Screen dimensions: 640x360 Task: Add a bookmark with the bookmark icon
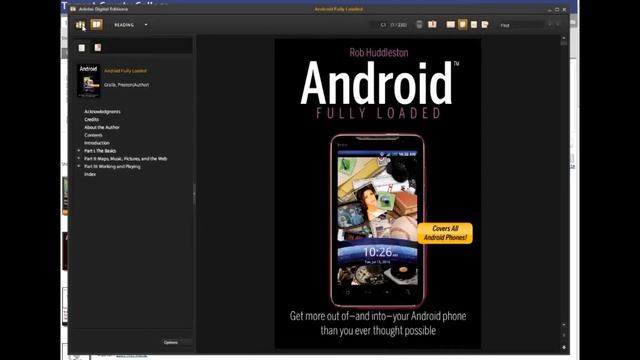(x=432, y=24)
